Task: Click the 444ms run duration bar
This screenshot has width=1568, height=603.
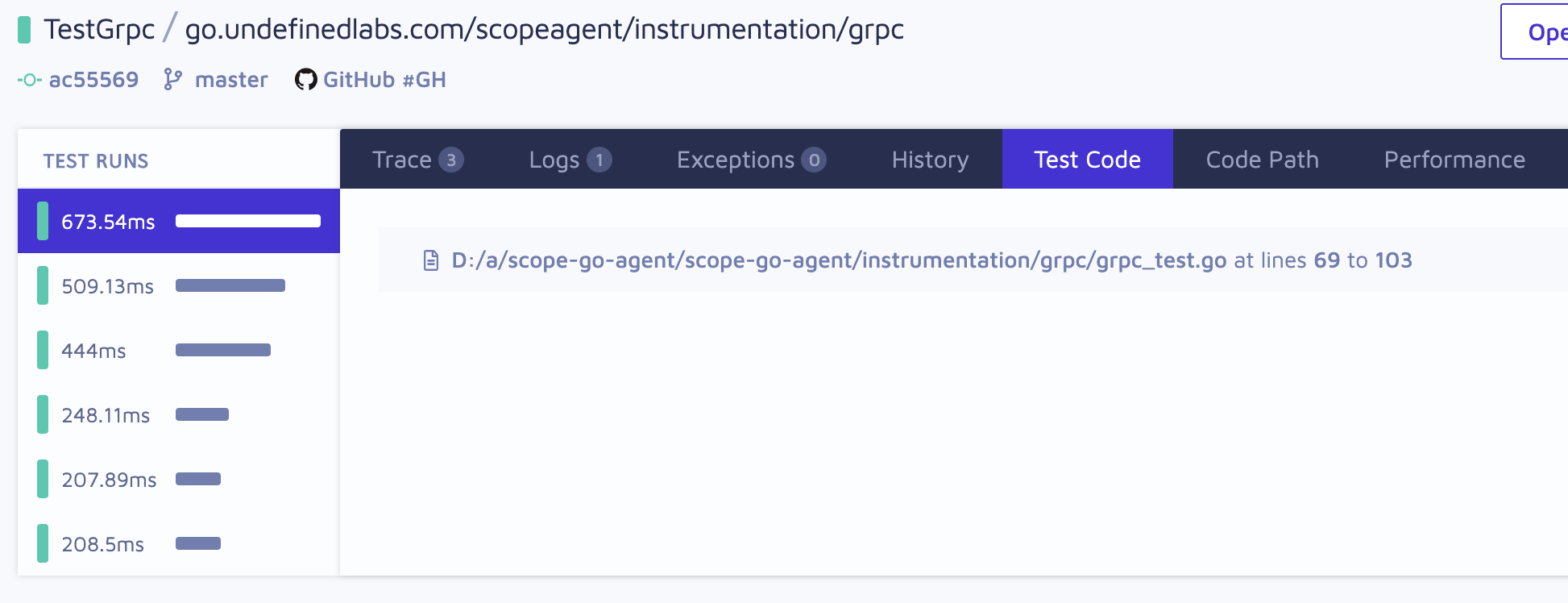Action: tap(223, 350)
